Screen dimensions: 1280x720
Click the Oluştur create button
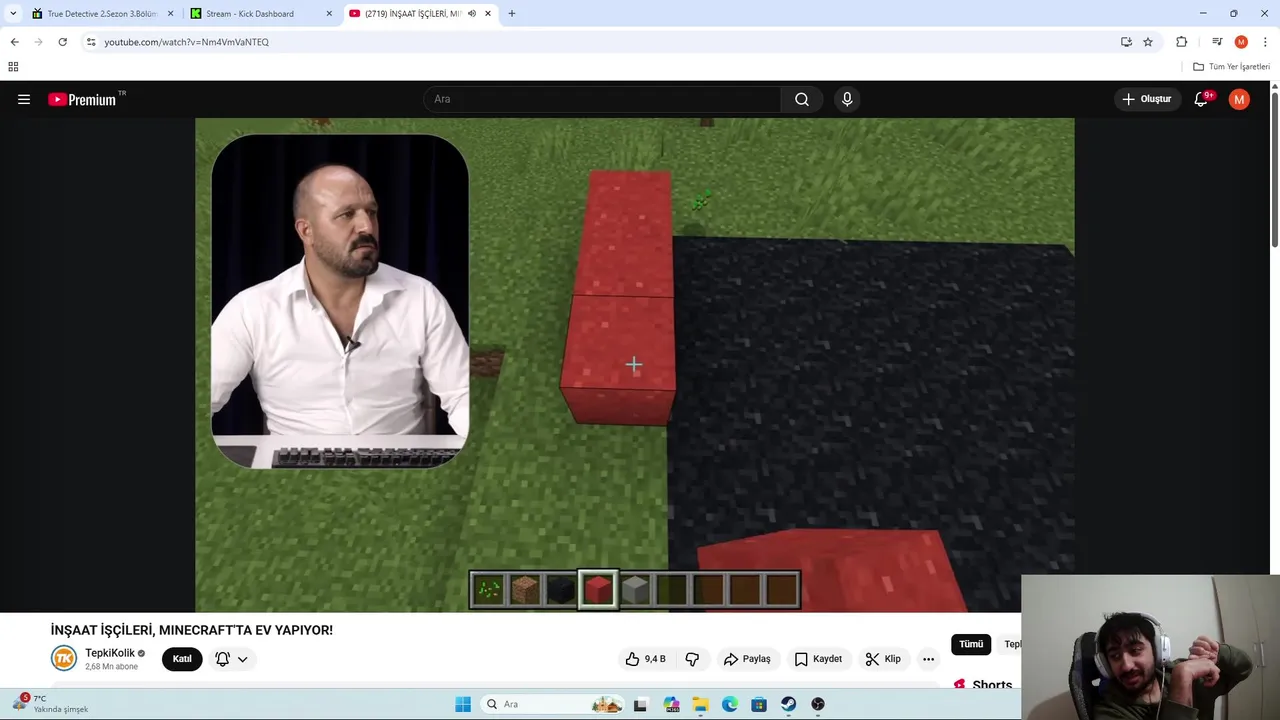(x=1146, y=99)
